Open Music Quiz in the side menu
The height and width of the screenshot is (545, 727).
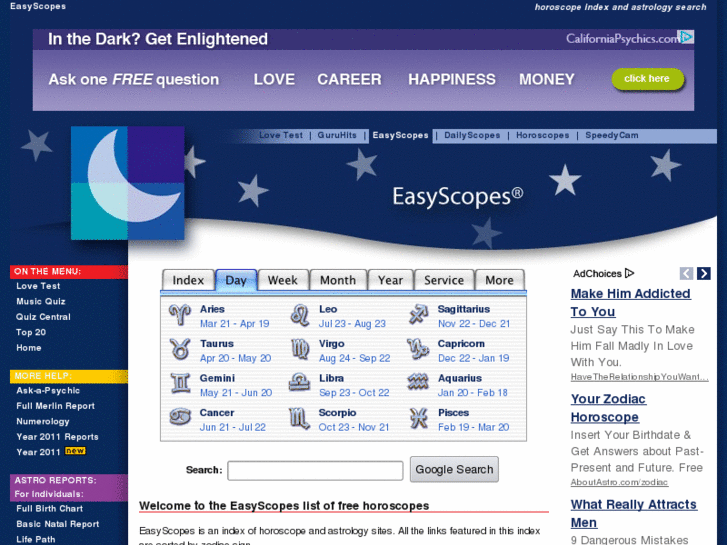pyautogui.click(x=41, y=301)
